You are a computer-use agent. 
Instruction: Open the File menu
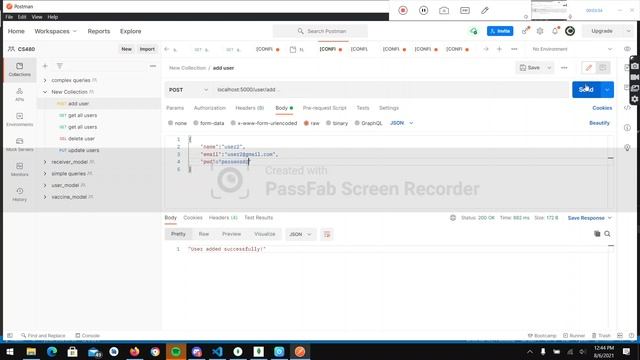click(x=9, y=17)
